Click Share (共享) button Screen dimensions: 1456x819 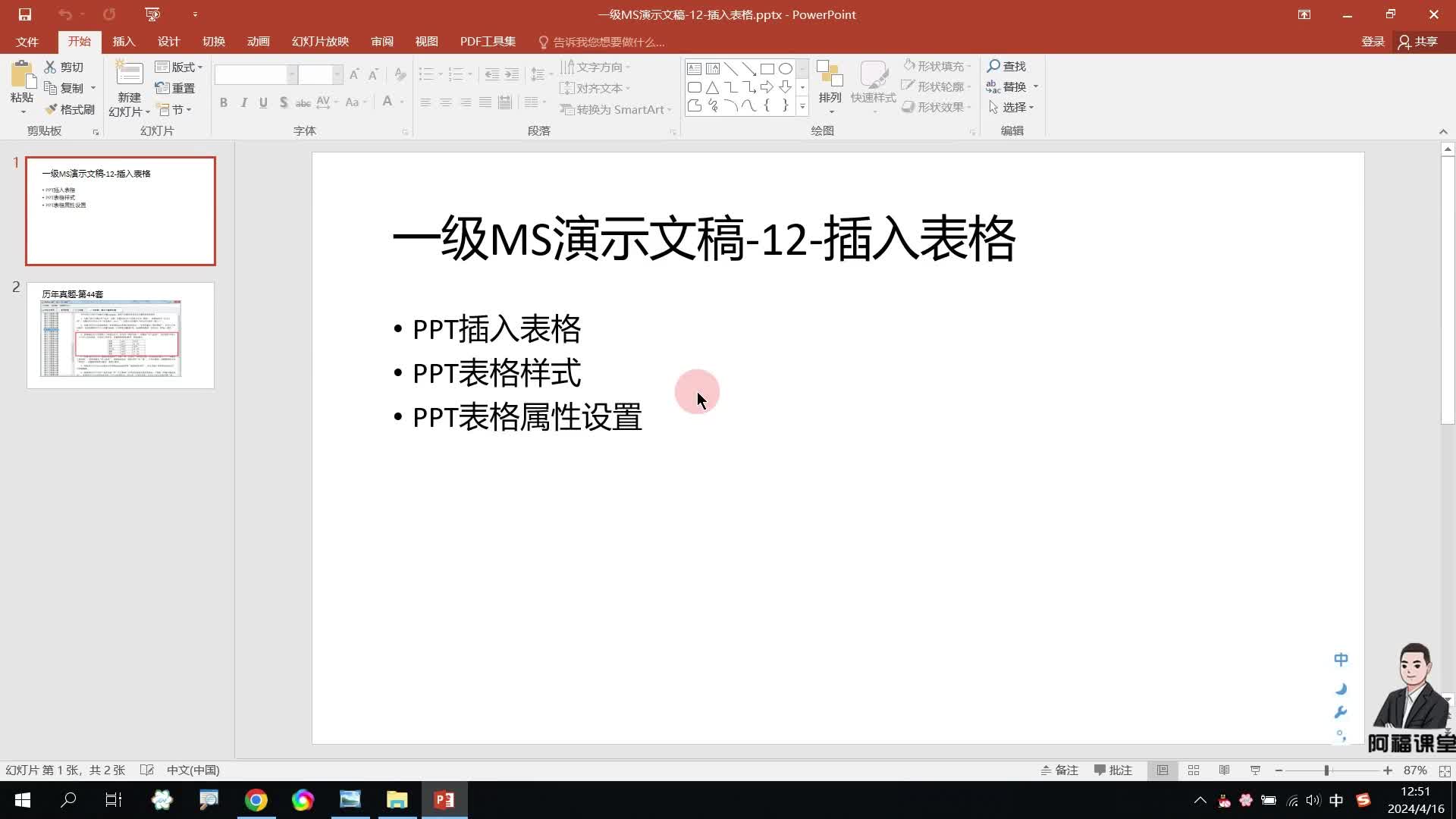(1418, 42)
